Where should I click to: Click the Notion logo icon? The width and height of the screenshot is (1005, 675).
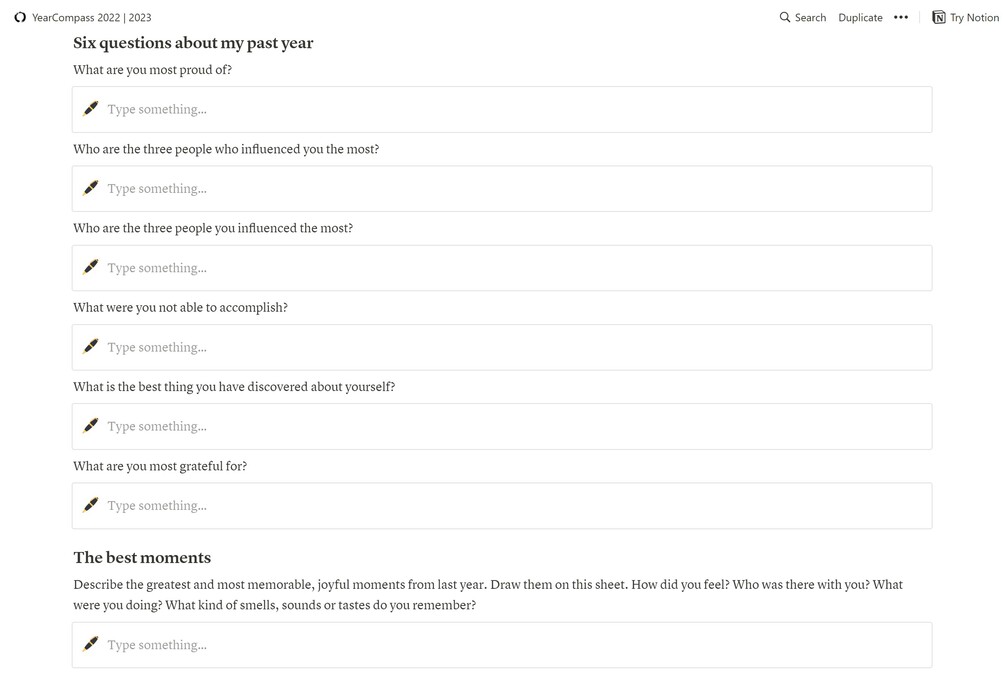939,17
